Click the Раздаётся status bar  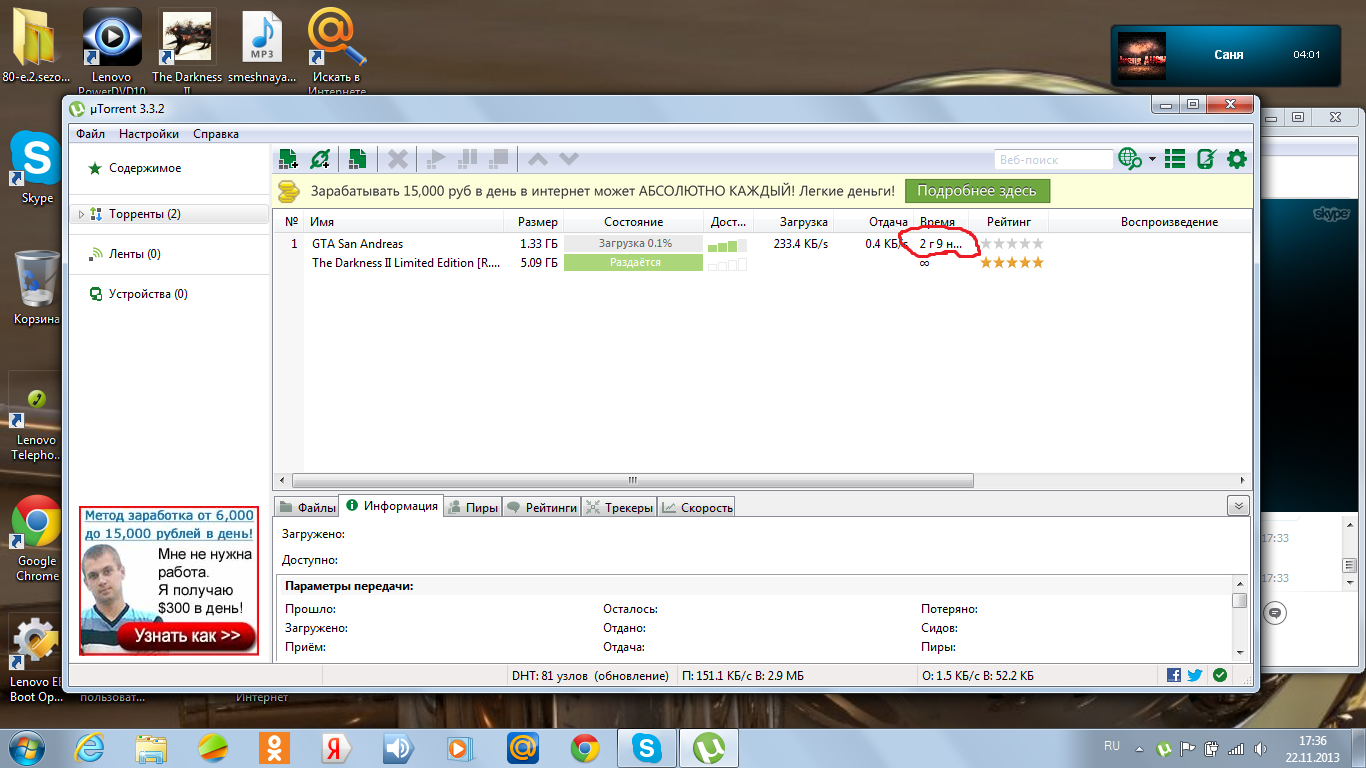(x=634, y=262)
